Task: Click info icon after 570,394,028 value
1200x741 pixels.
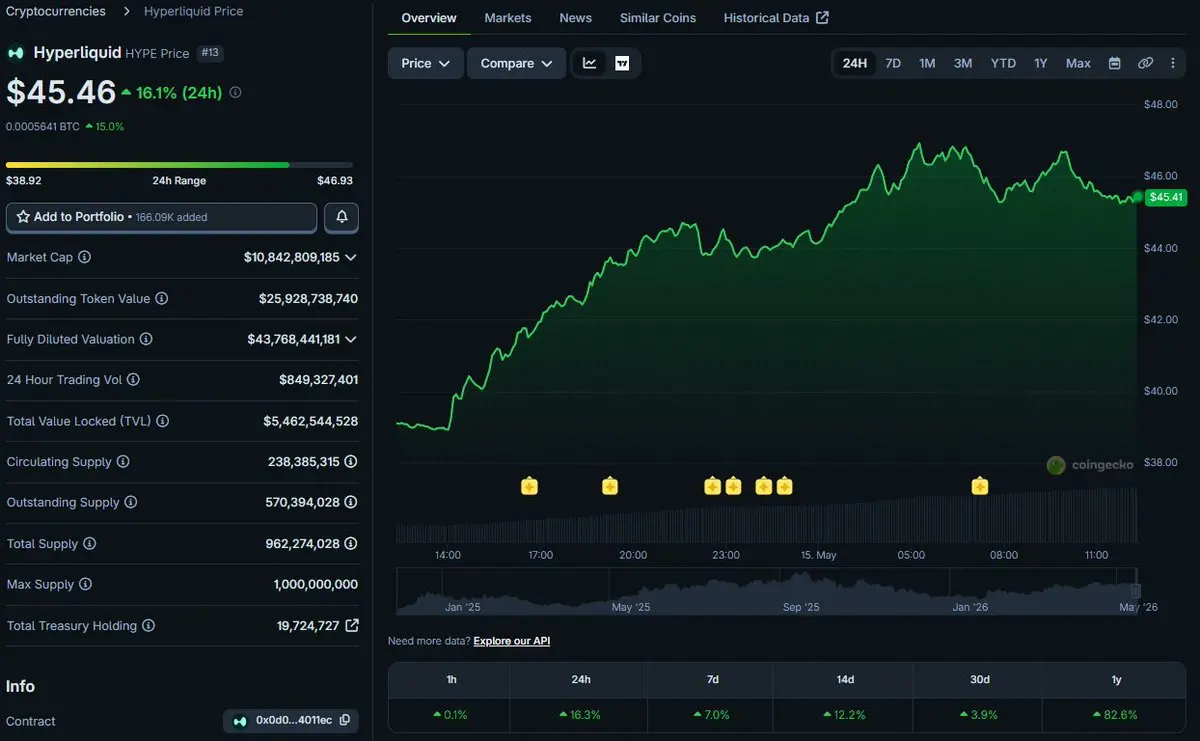Action: pos(351,502)
